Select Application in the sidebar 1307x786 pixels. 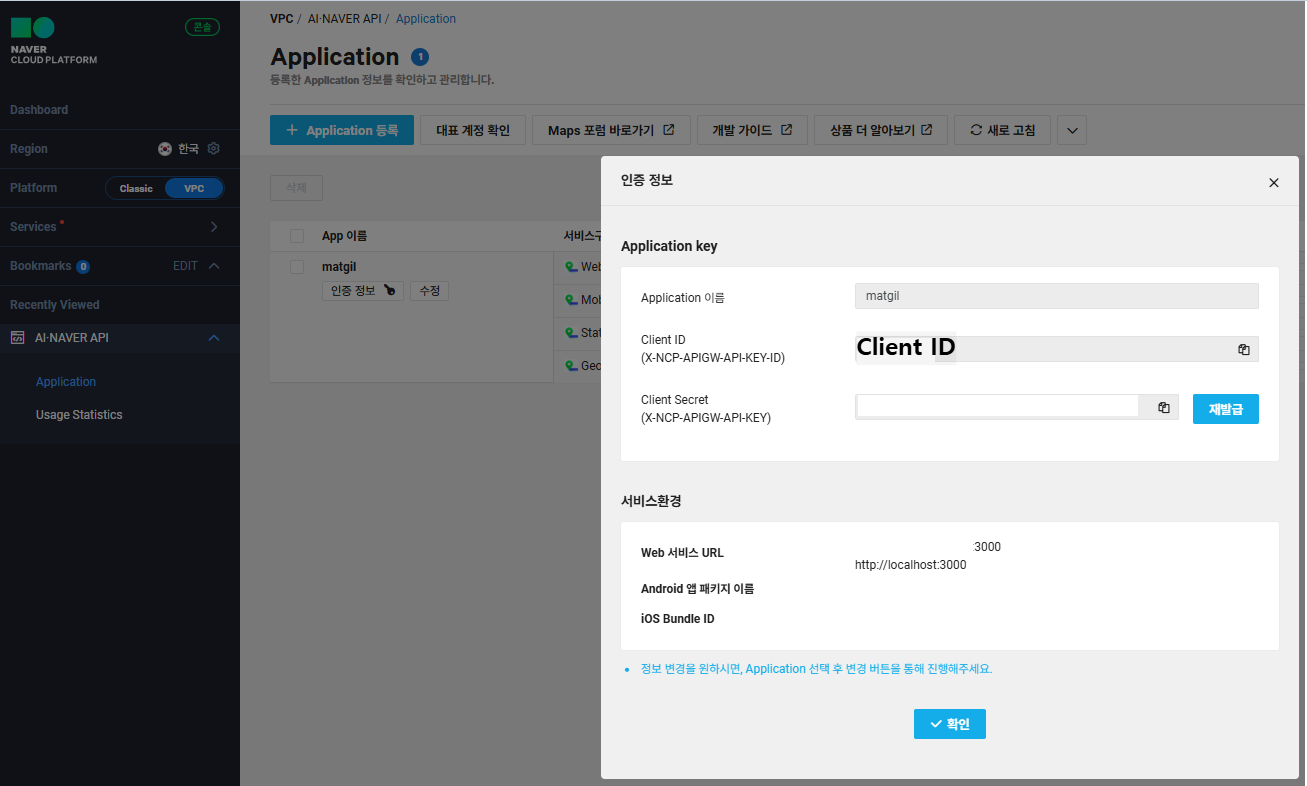pyautogui.click(x=66, y=382)
